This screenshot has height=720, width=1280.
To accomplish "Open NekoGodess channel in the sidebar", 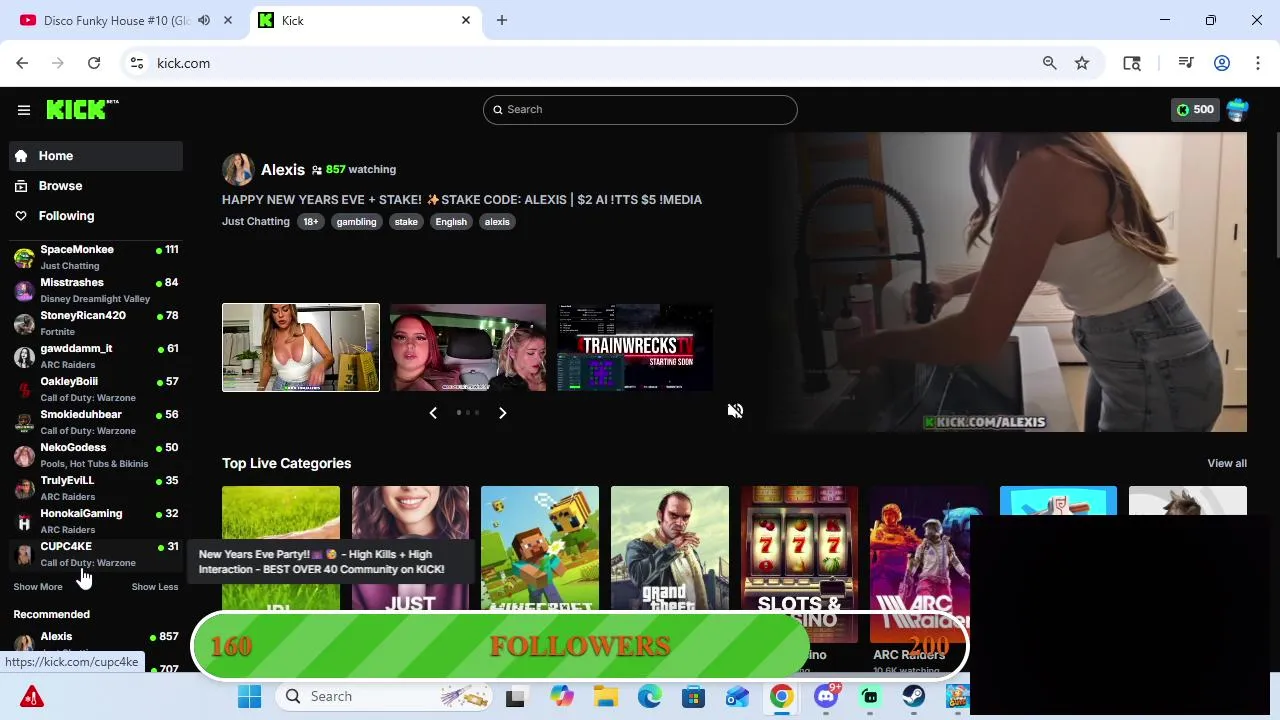I will [x=96, y=455].
